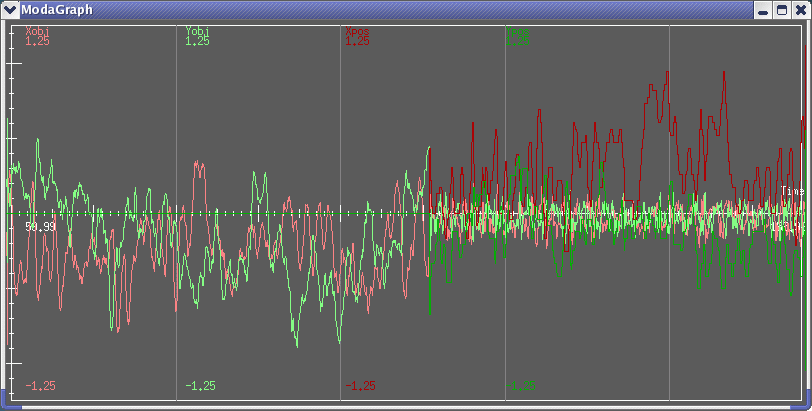Click the Xpos upper limit 1.25
The image size is (812, 411).
357,41
